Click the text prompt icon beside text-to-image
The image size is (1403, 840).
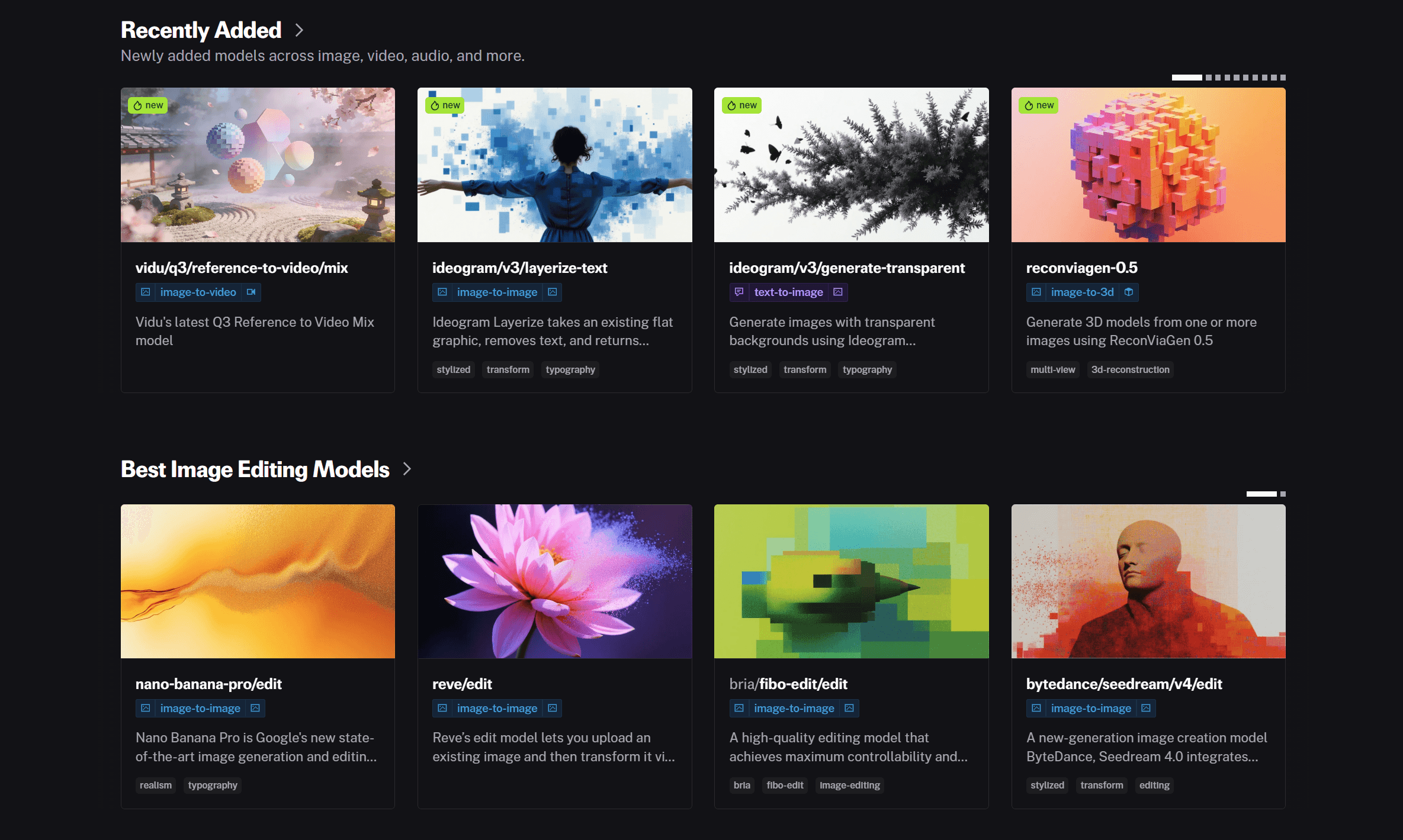739,292
